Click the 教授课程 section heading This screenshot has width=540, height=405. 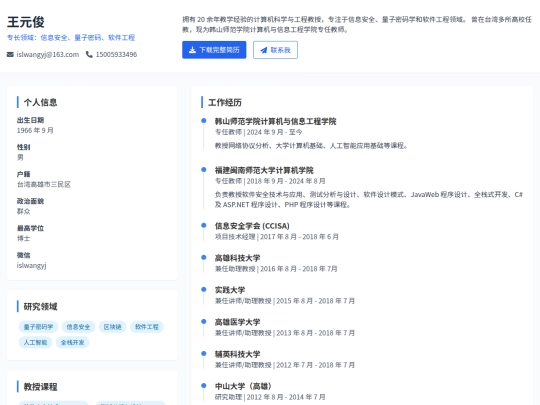pos(40,387)
